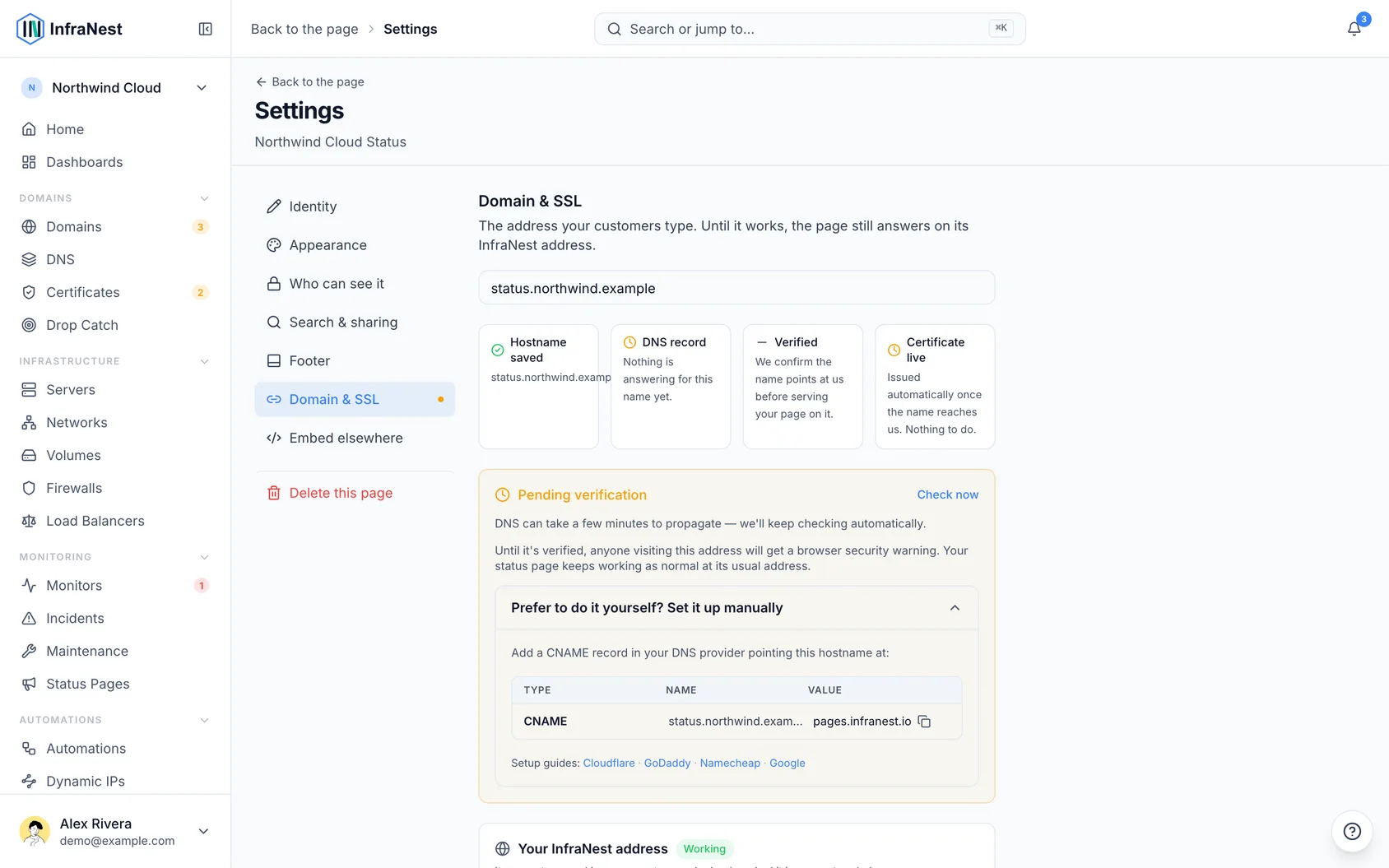
Task: Click Delete this page
Action: 355,493
